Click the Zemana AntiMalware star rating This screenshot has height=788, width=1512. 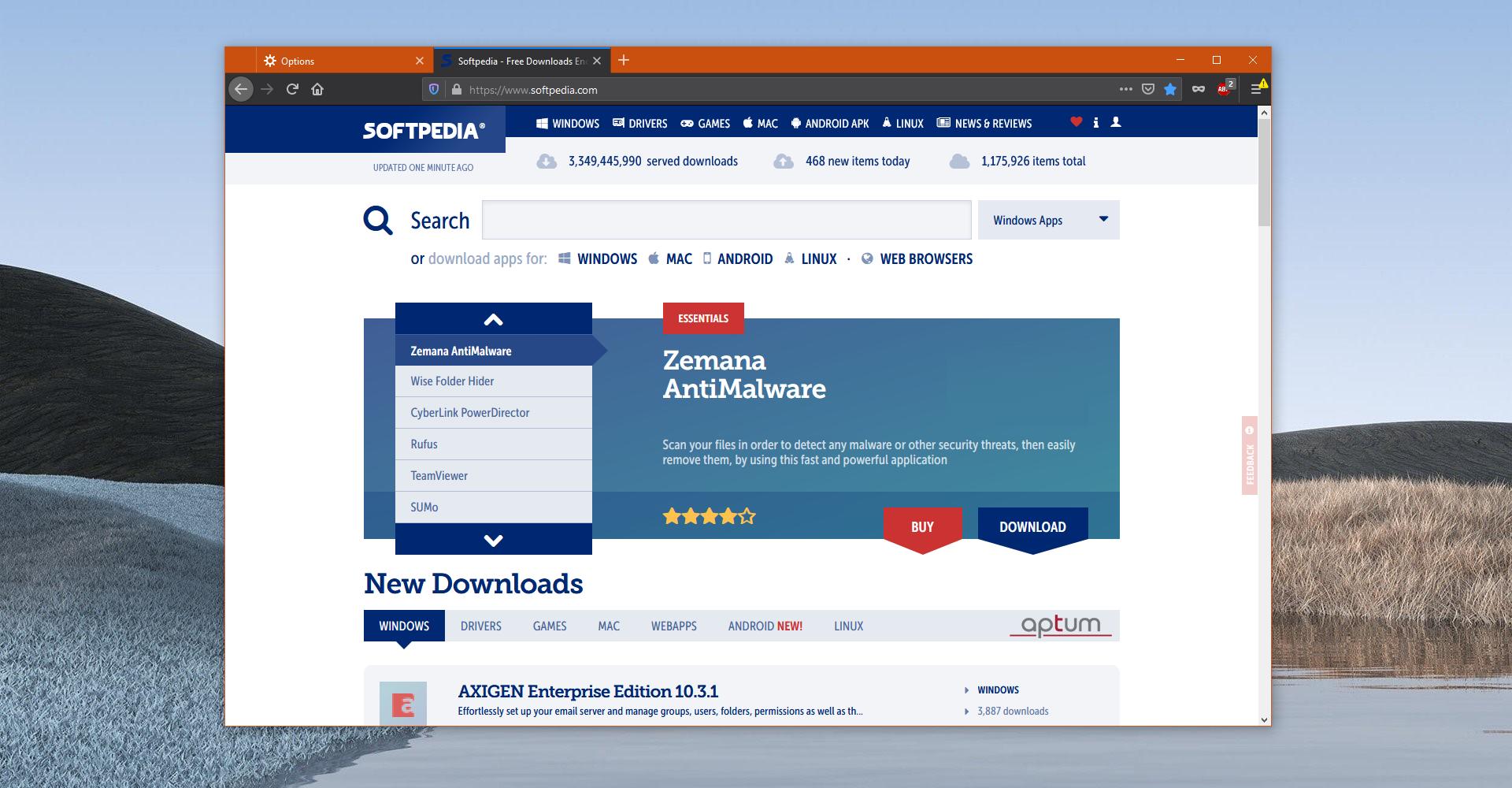709,517
